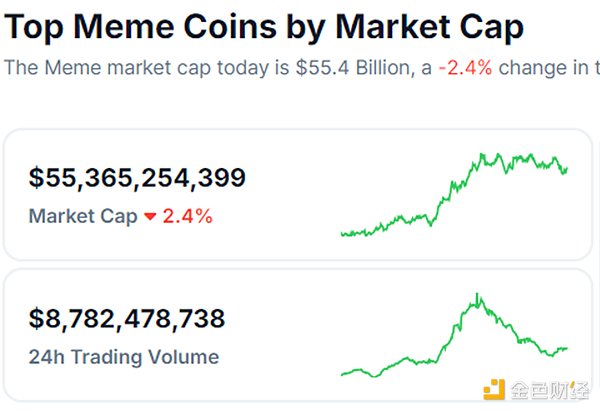Click the left start of market cap sparkline

pos(342,234)
